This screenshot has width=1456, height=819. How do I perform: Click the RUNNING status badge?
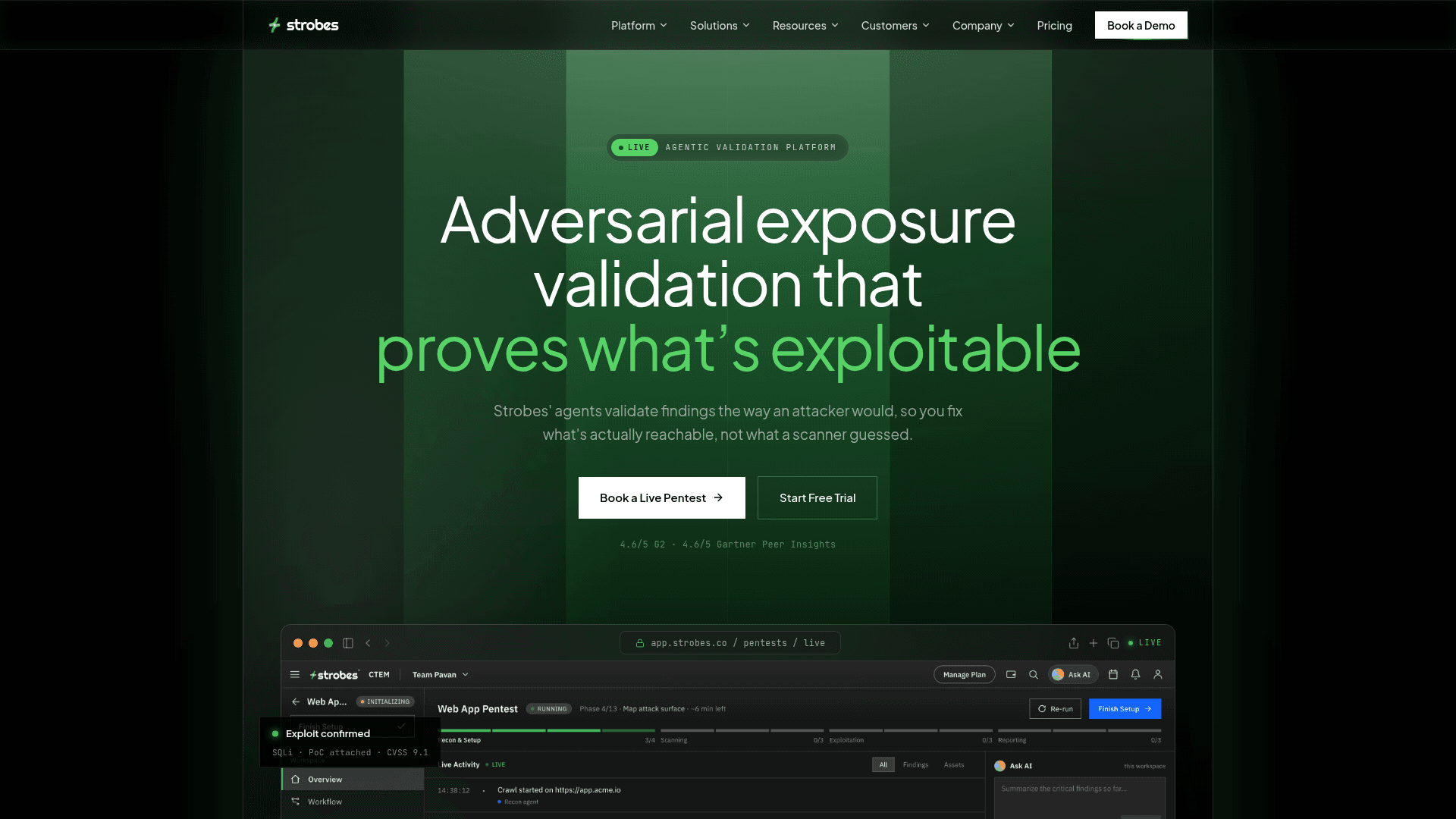[x=549, y=709]
